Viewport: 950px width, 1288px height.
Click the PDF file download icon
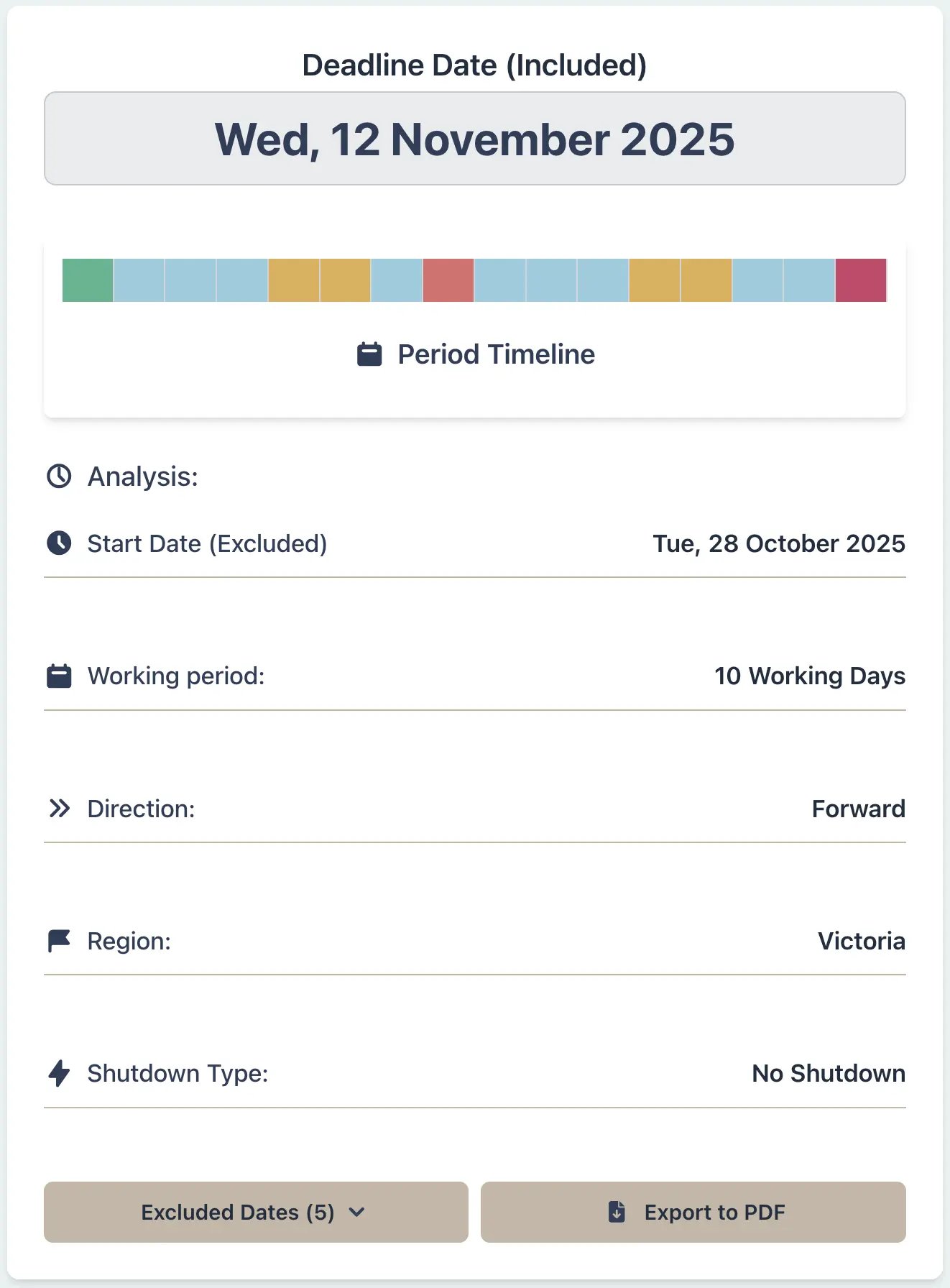617,1212
